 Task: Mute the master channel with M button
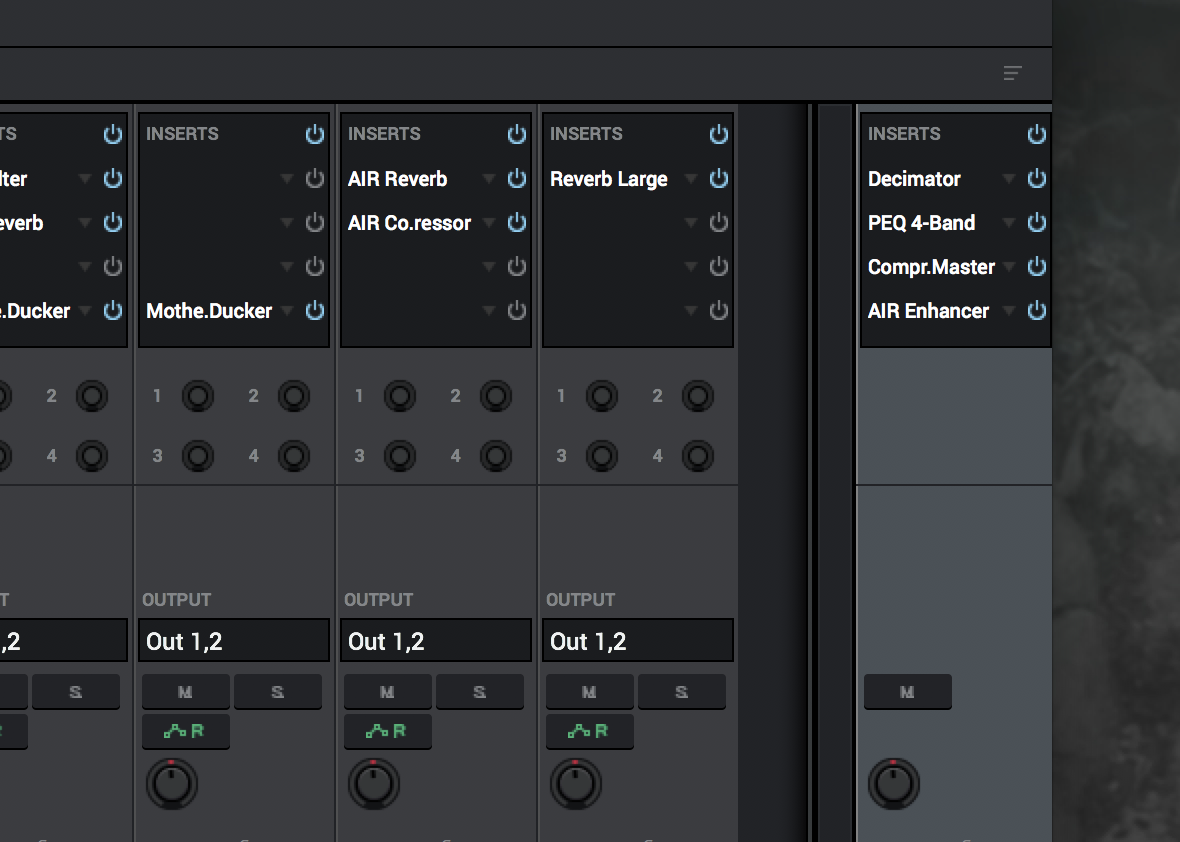907,692
